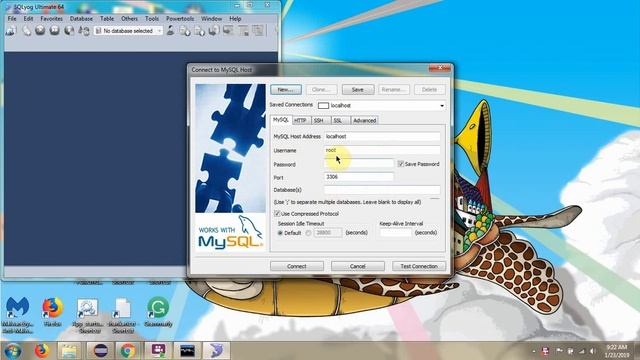
Task: Open the Tools menu
Action: coord(151,18)
